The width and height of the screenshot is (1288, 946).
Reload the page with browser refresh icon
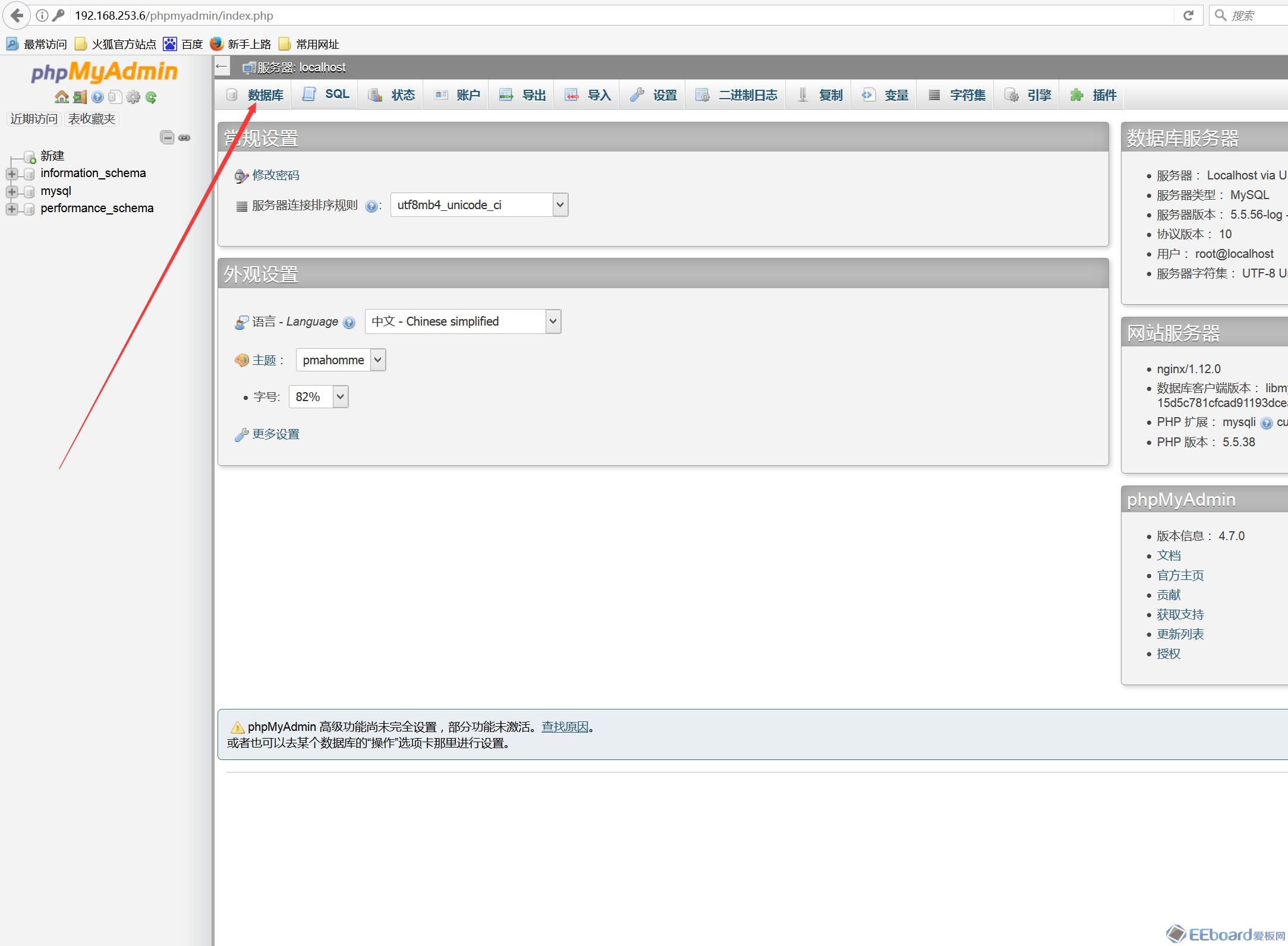1188,15
